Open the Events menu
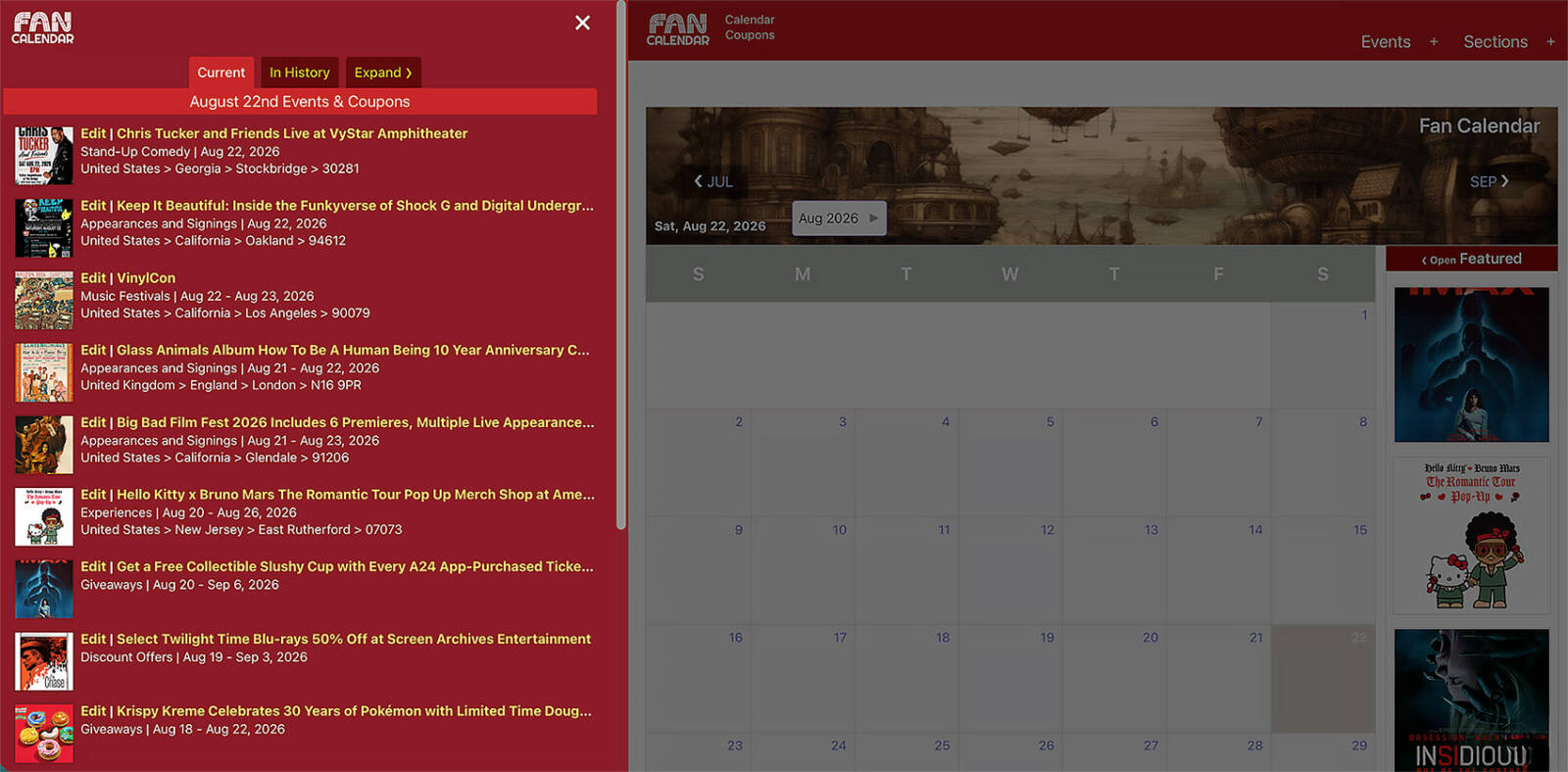 tap(1386, 42)
